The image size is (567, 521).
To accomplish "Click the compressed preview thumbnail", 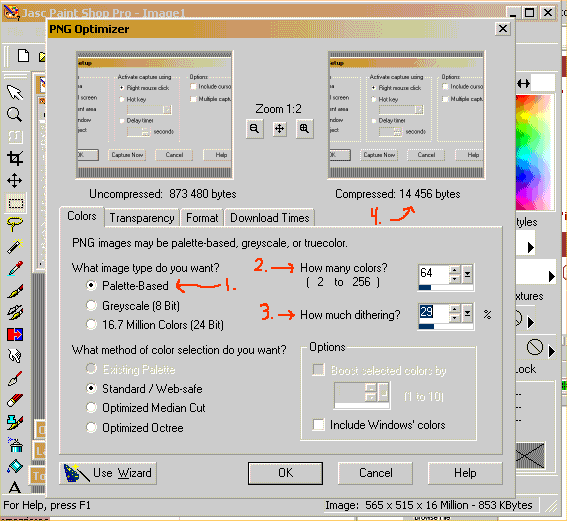I will click(406, 115).
